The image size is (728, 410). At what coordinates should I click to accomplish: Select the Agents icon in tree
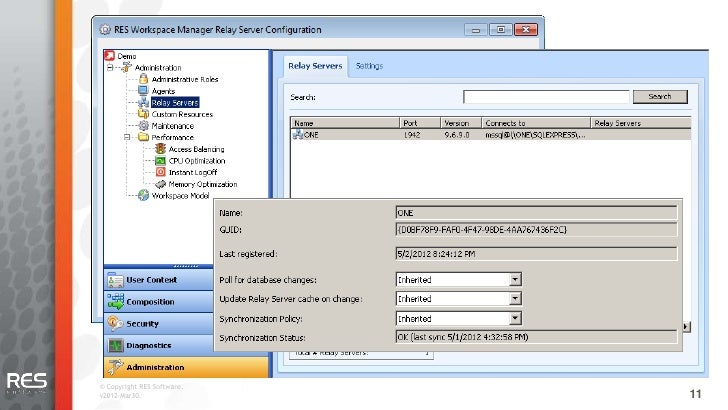[x=144, y=90]
